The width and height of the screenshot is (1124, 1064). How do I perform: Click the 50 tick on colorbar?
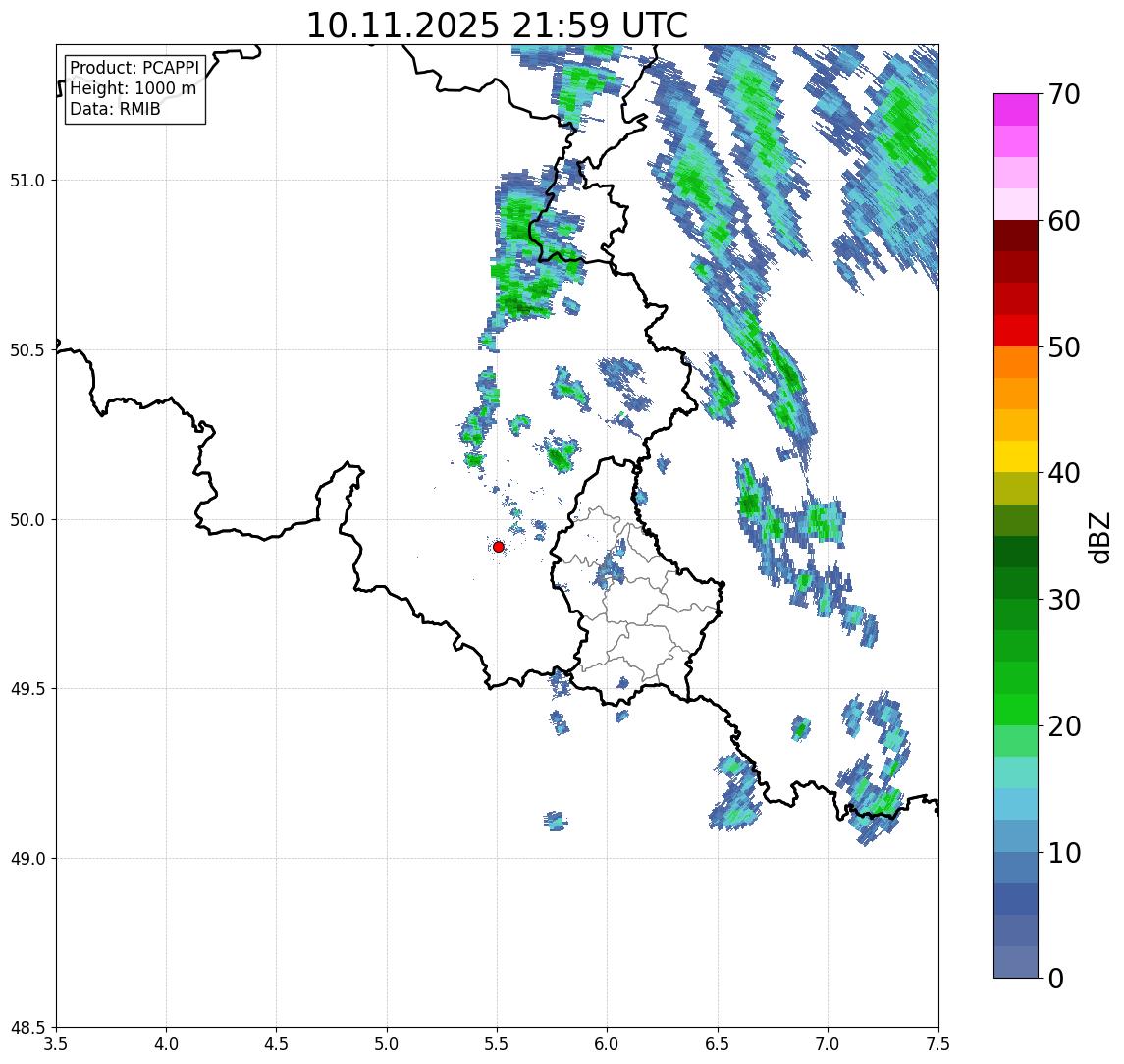tap(1064, 347)
